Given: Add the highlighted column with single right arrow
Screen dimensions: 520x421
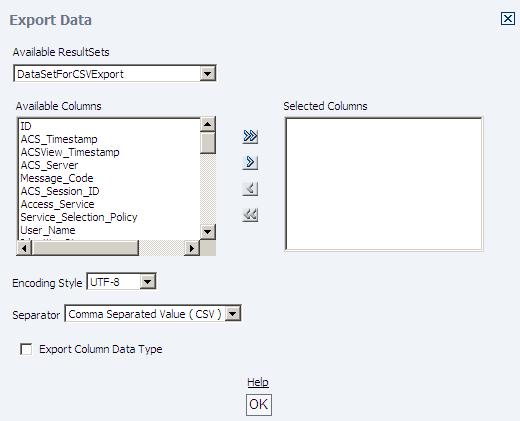Looking at the screenshot, I should [x=250, y=162].
